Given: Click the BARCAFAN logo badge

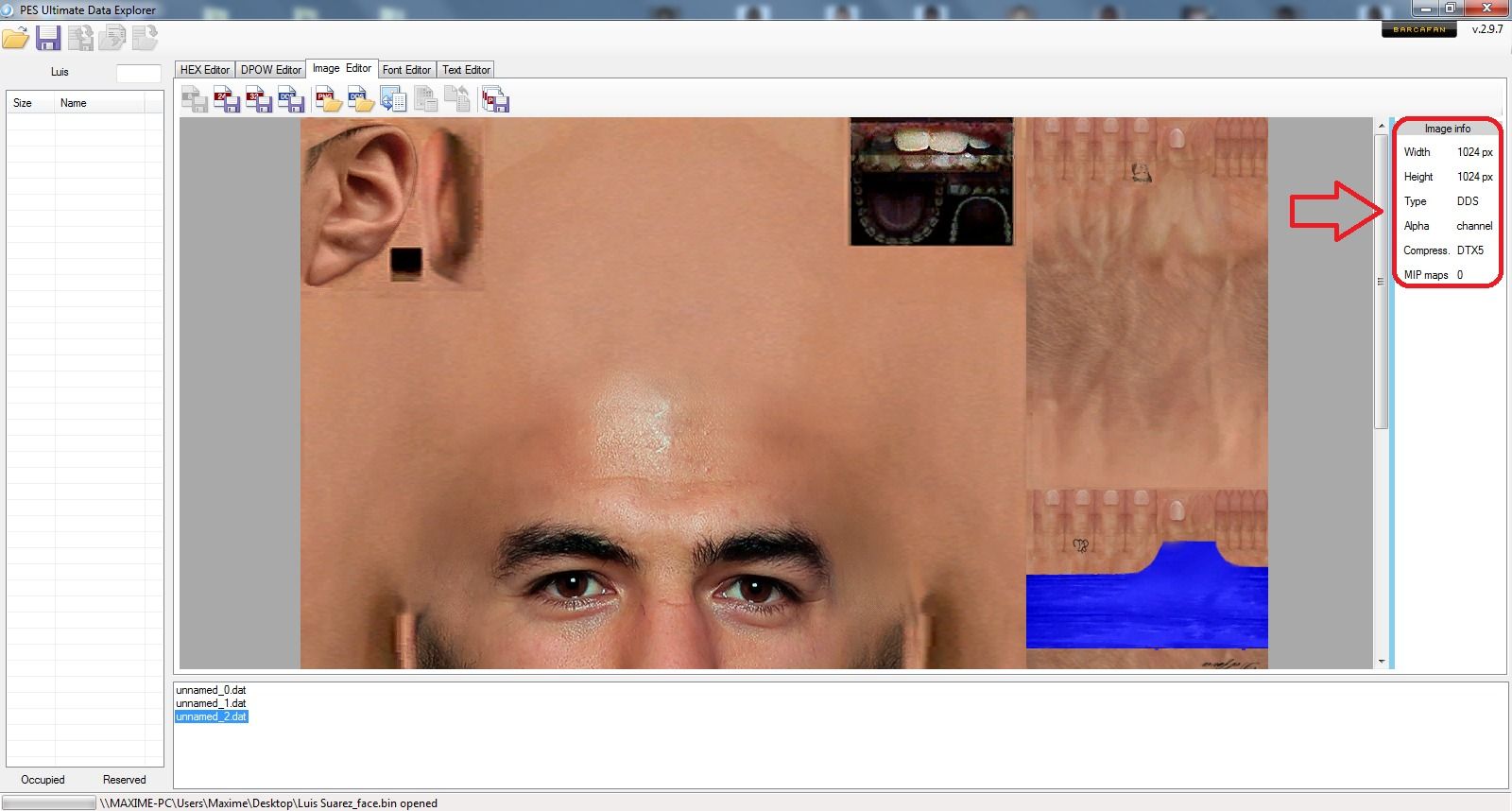Looking at the screenshot, I should (x=1418, y=29).
